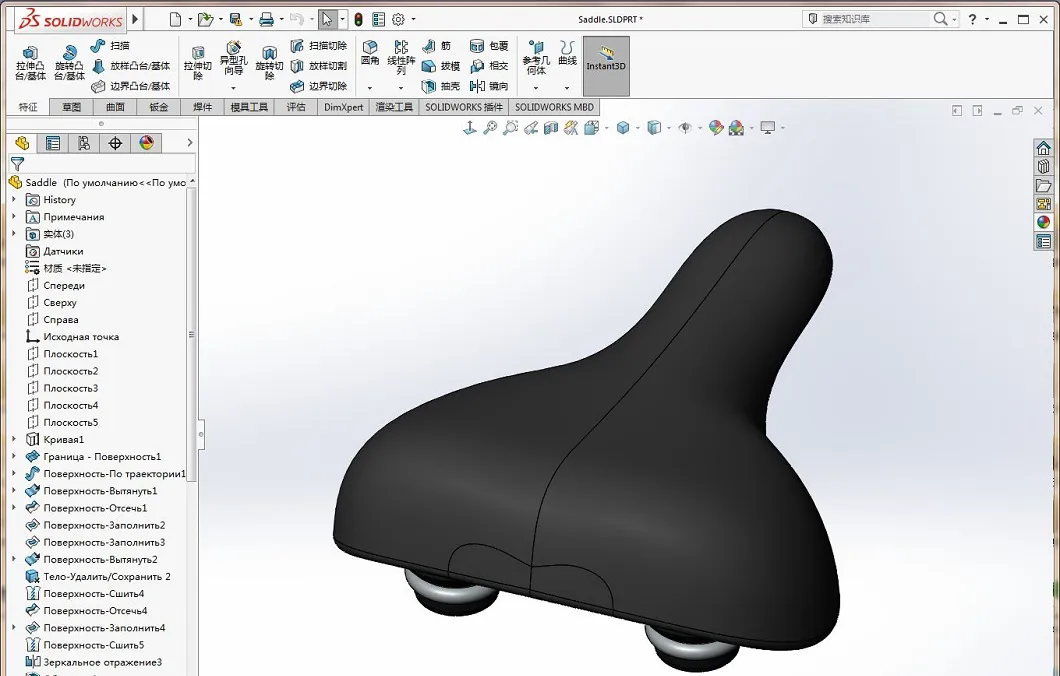Select Тело-Удалить/Сохранить 2 feature
The height and width of the screenshot is (676, 1060).
[x=98, y=577]
